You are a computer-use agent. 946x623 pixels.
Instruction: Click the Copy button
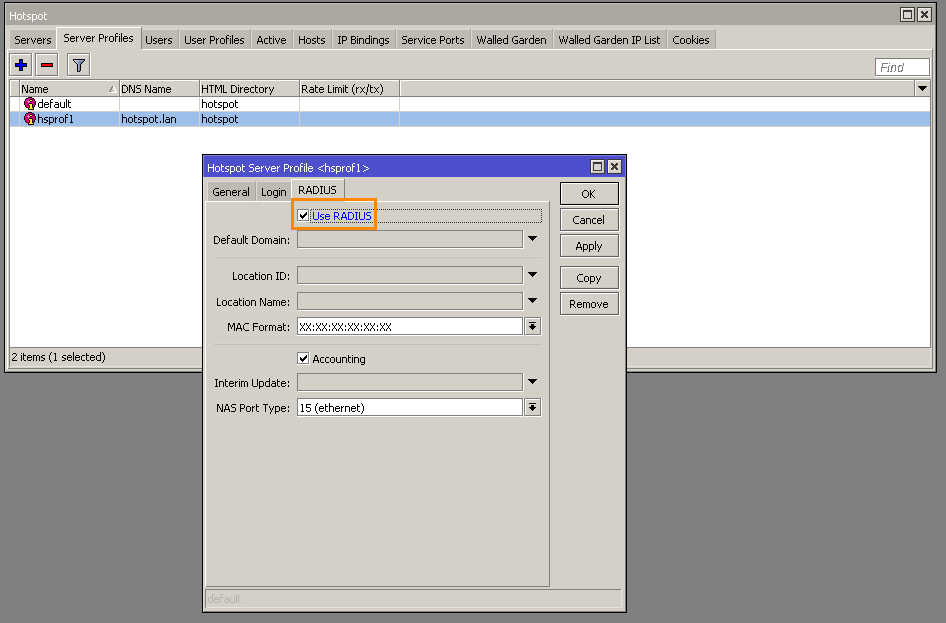(x=589, y=278)
